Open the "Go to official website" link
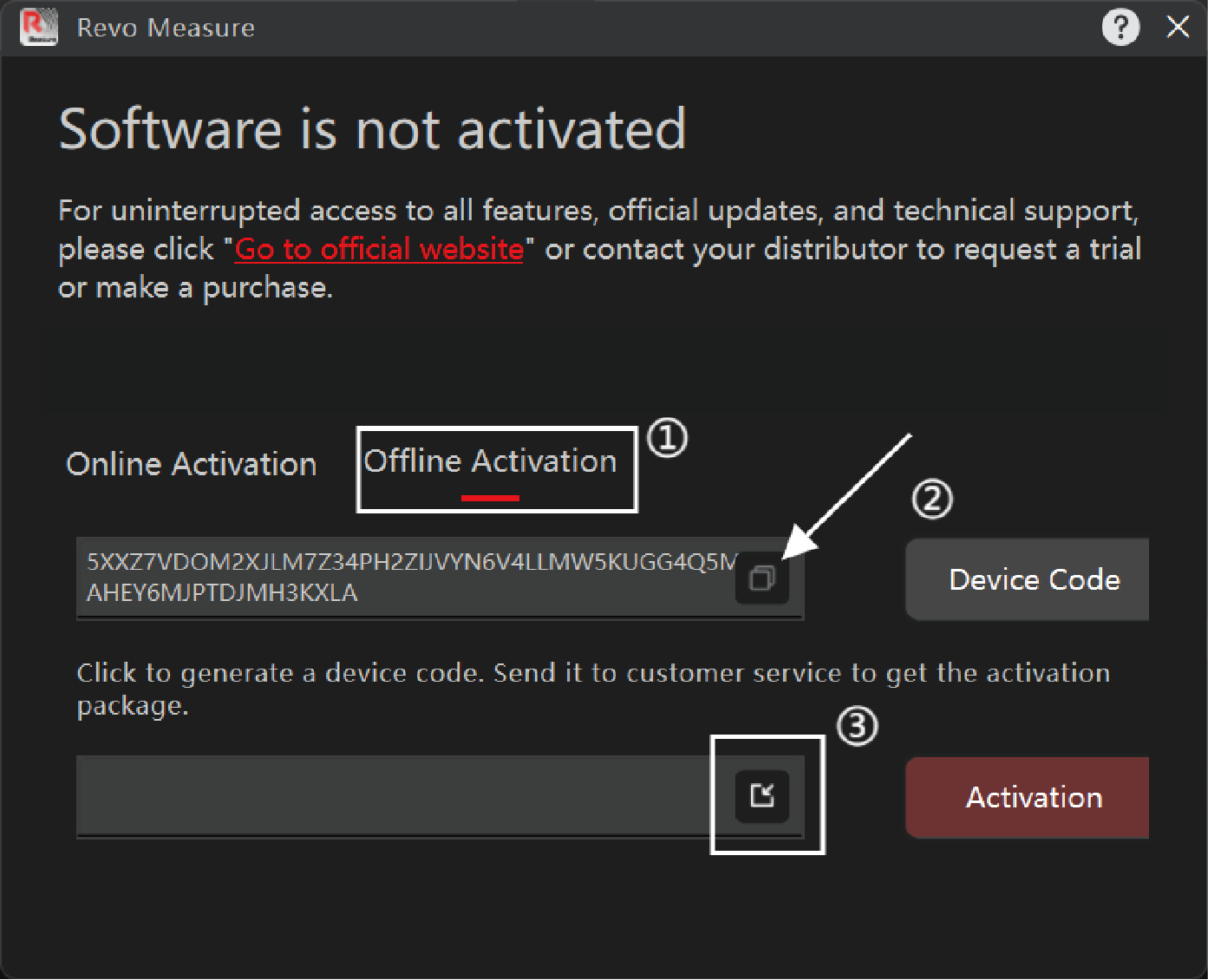This screenshot has width=1208, height=980. click(379, 250)
